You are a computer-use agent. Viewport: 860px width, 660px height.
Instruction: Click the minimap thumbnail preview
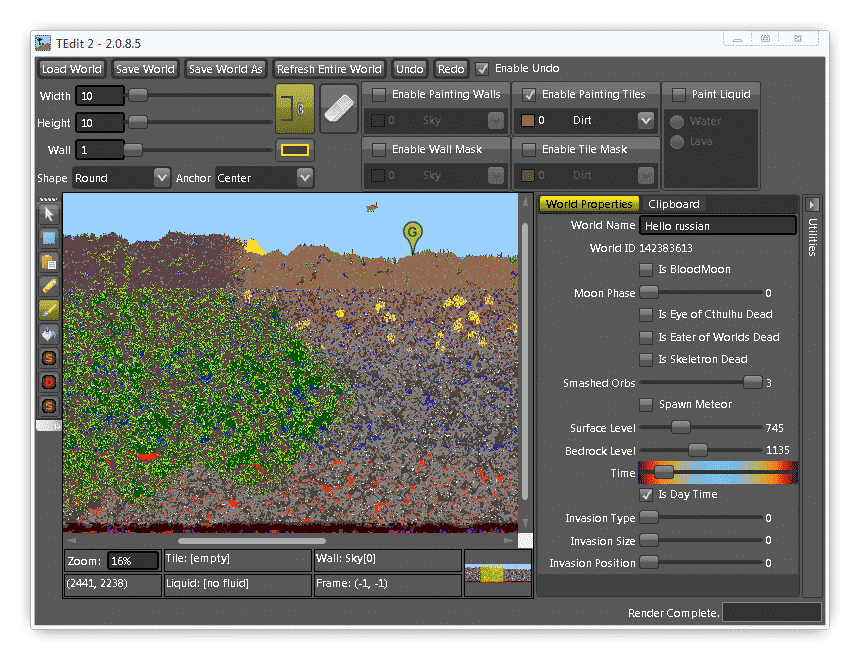click(x=498, y=573)
